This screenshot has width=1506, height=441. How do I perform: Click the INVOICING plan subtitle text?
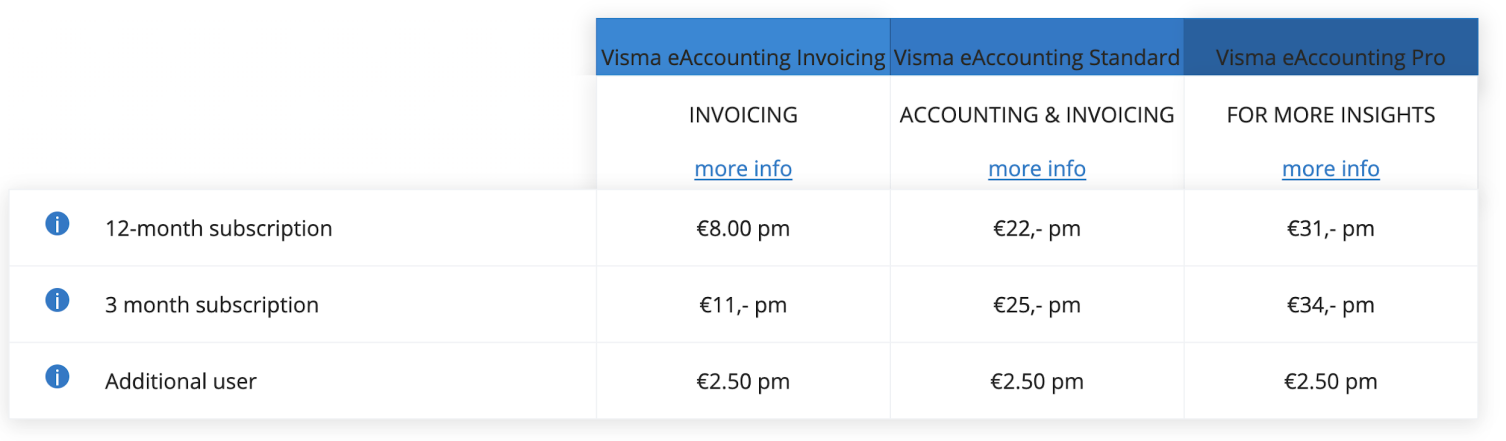tap(743, 115)
